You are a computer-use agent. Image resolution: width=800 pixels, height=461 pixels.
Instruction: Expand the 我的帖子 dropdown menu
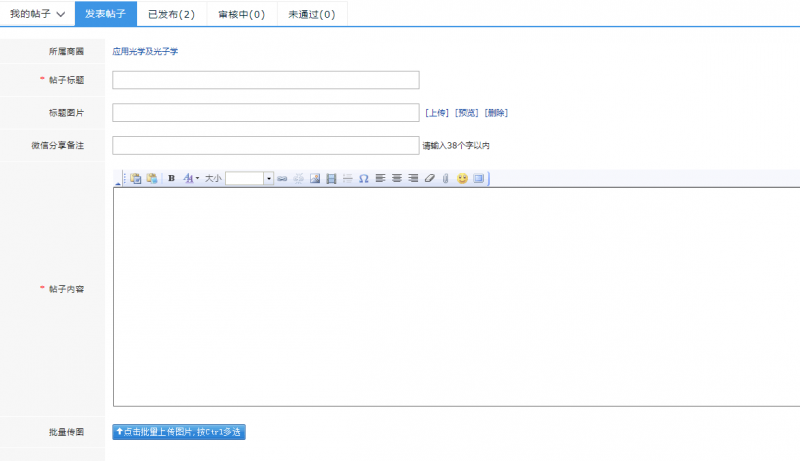(37, 14)
